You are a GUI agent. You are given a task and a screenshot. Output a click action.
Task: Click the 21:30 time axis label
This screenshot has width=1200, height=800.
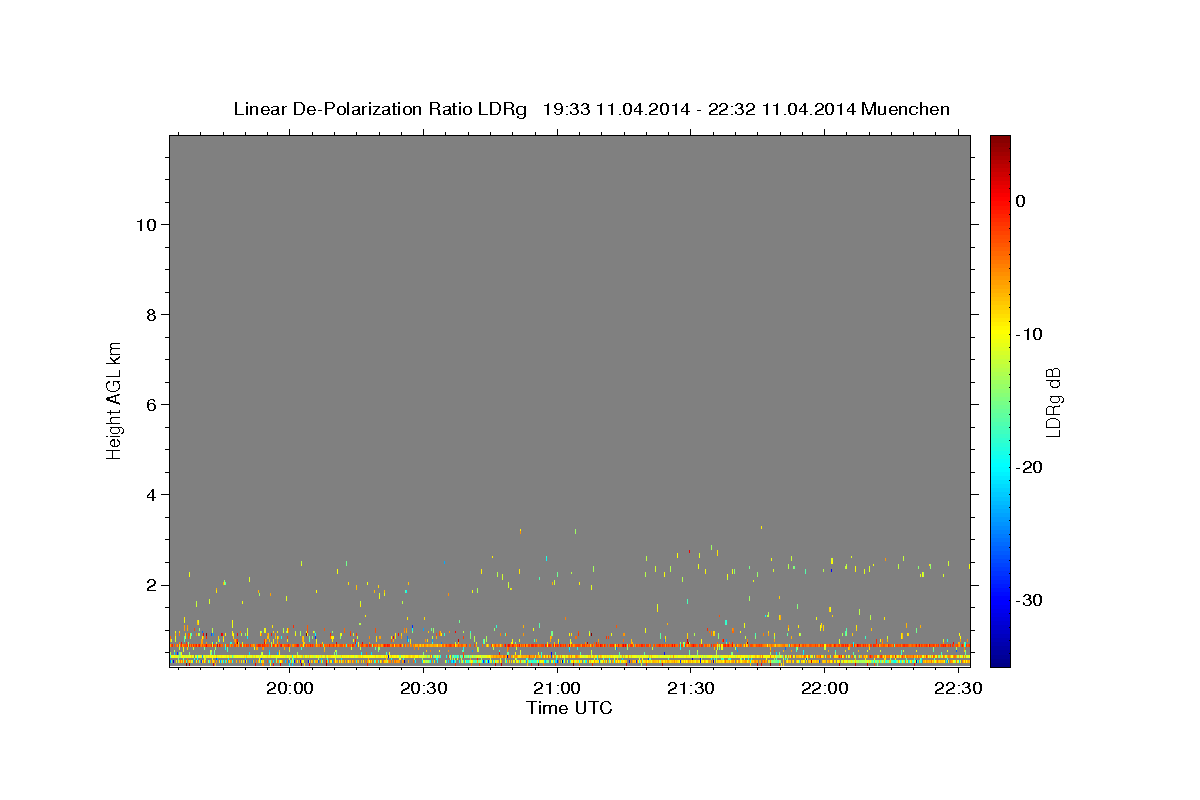(690, 688)
